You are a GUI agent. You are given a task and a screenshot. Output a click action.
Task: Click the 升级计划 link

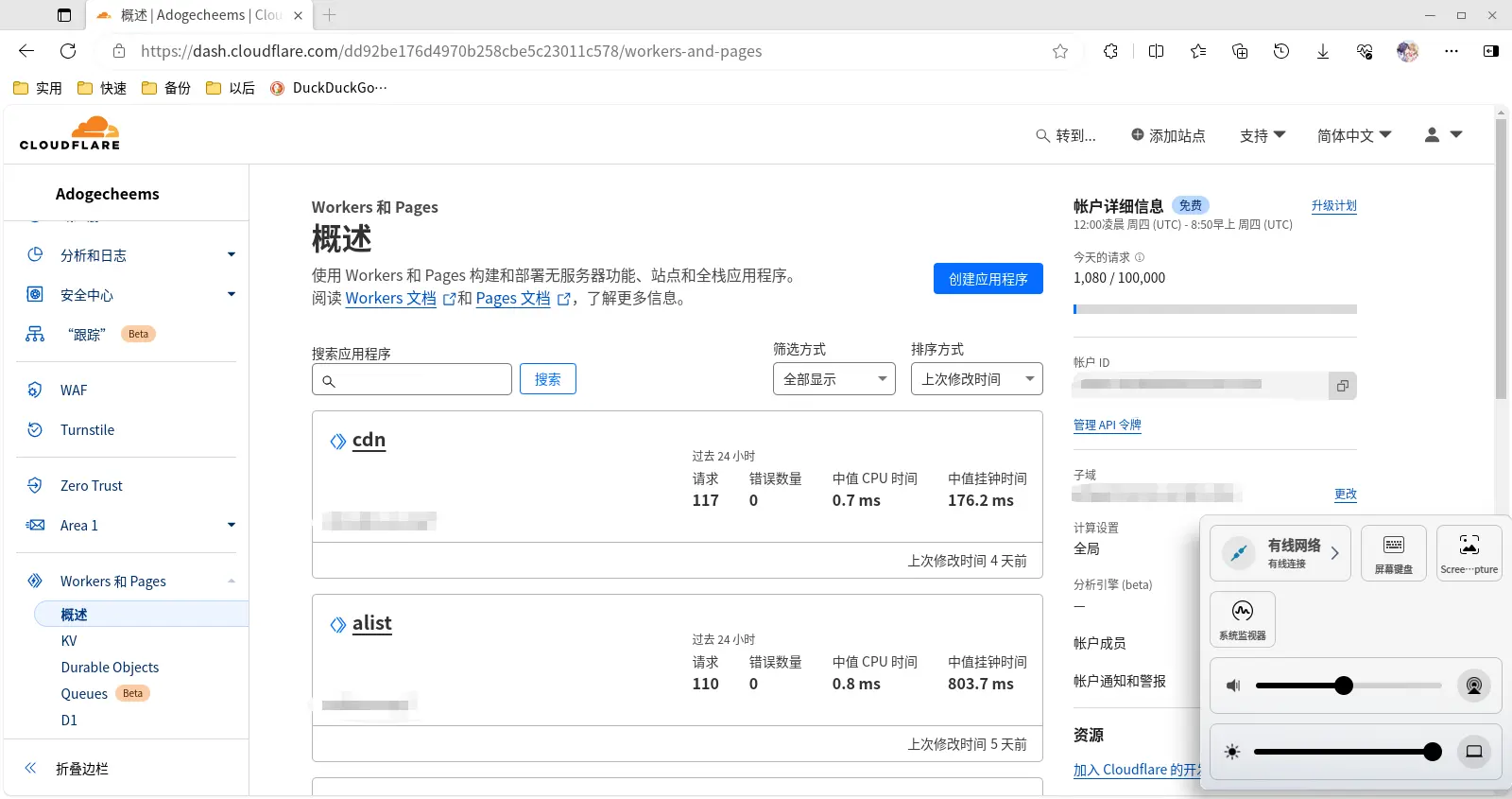[1334, 206]
